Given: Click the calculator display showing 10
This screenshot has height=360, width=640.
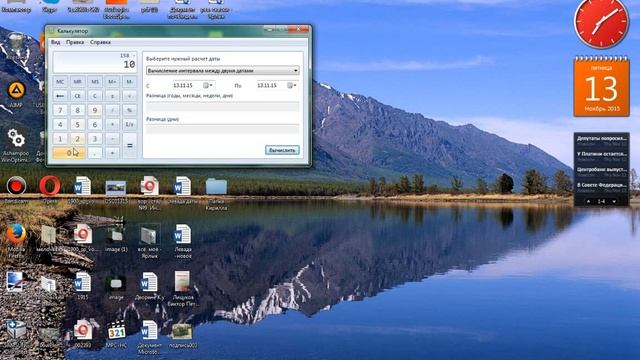Looking at the screenshot, I should 95,62.
